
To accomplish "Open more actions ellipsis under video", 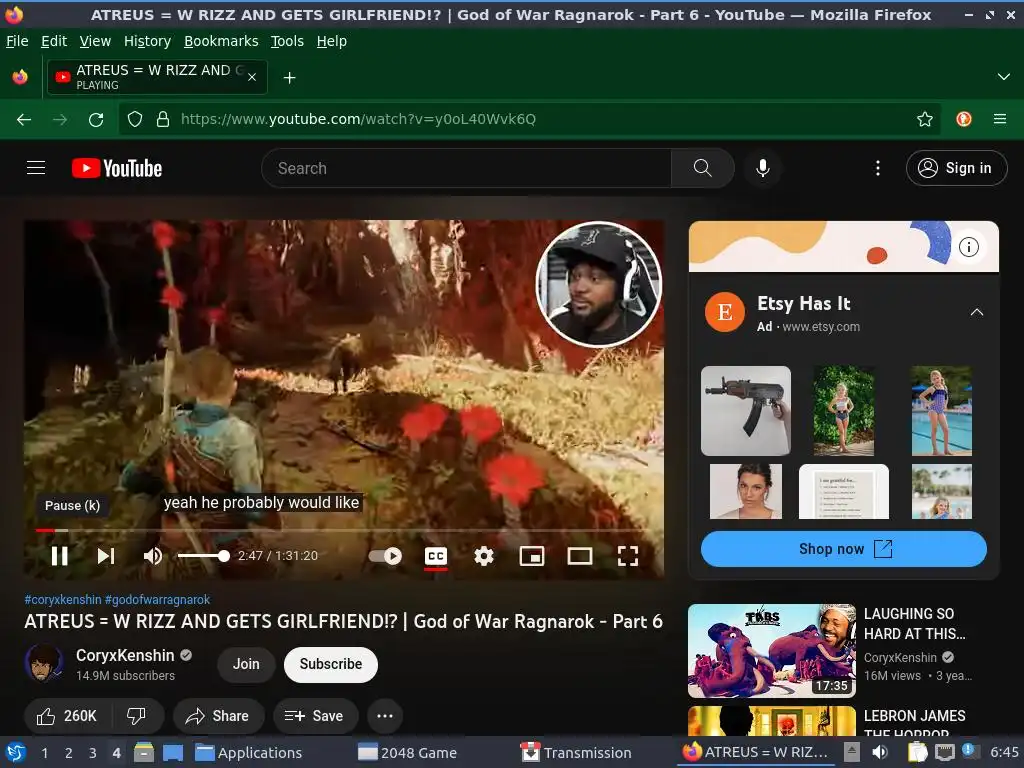I will (x=385, y=716).
